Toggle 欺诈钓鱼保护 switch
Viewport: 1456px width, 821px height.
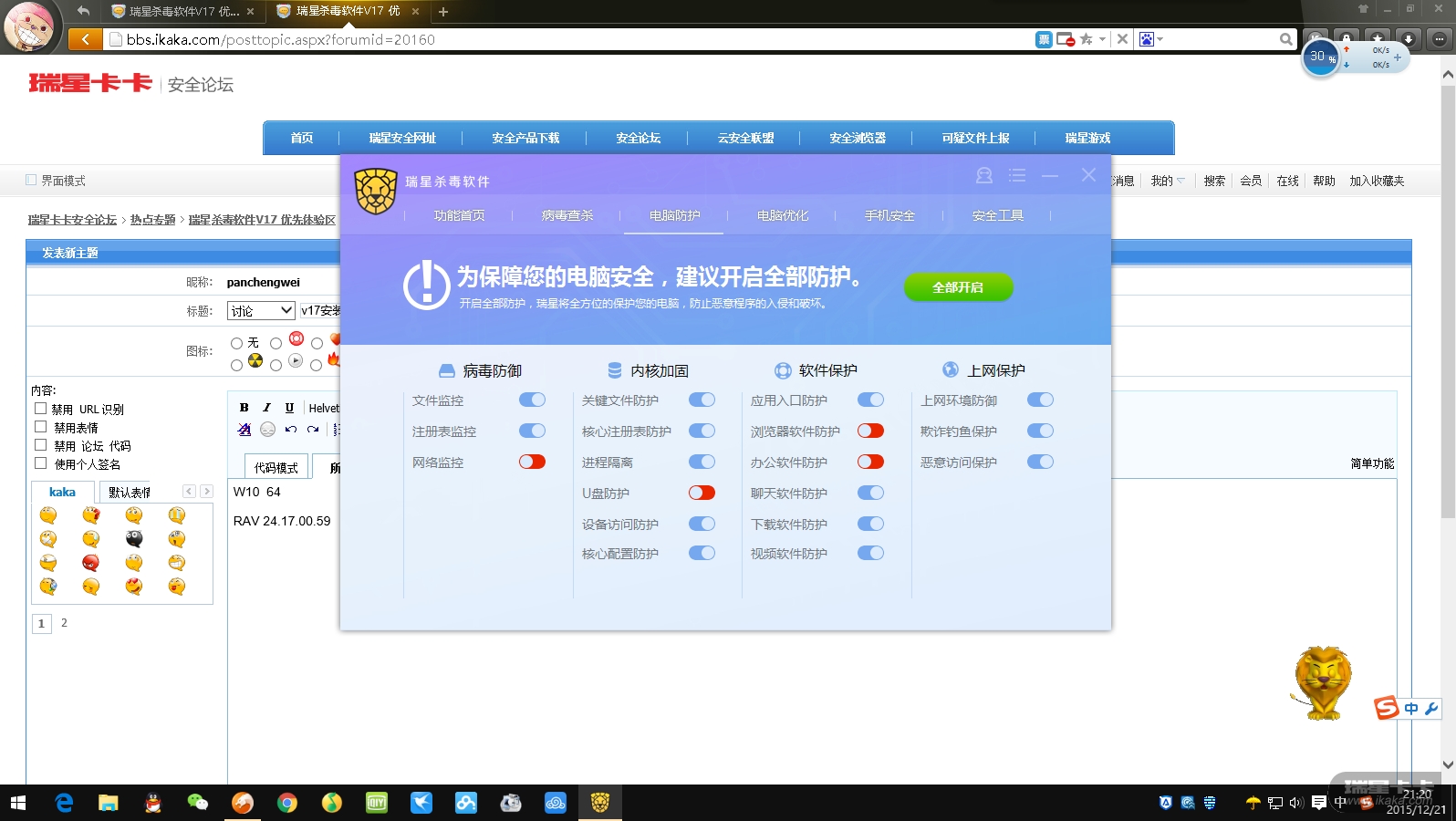1040,431
